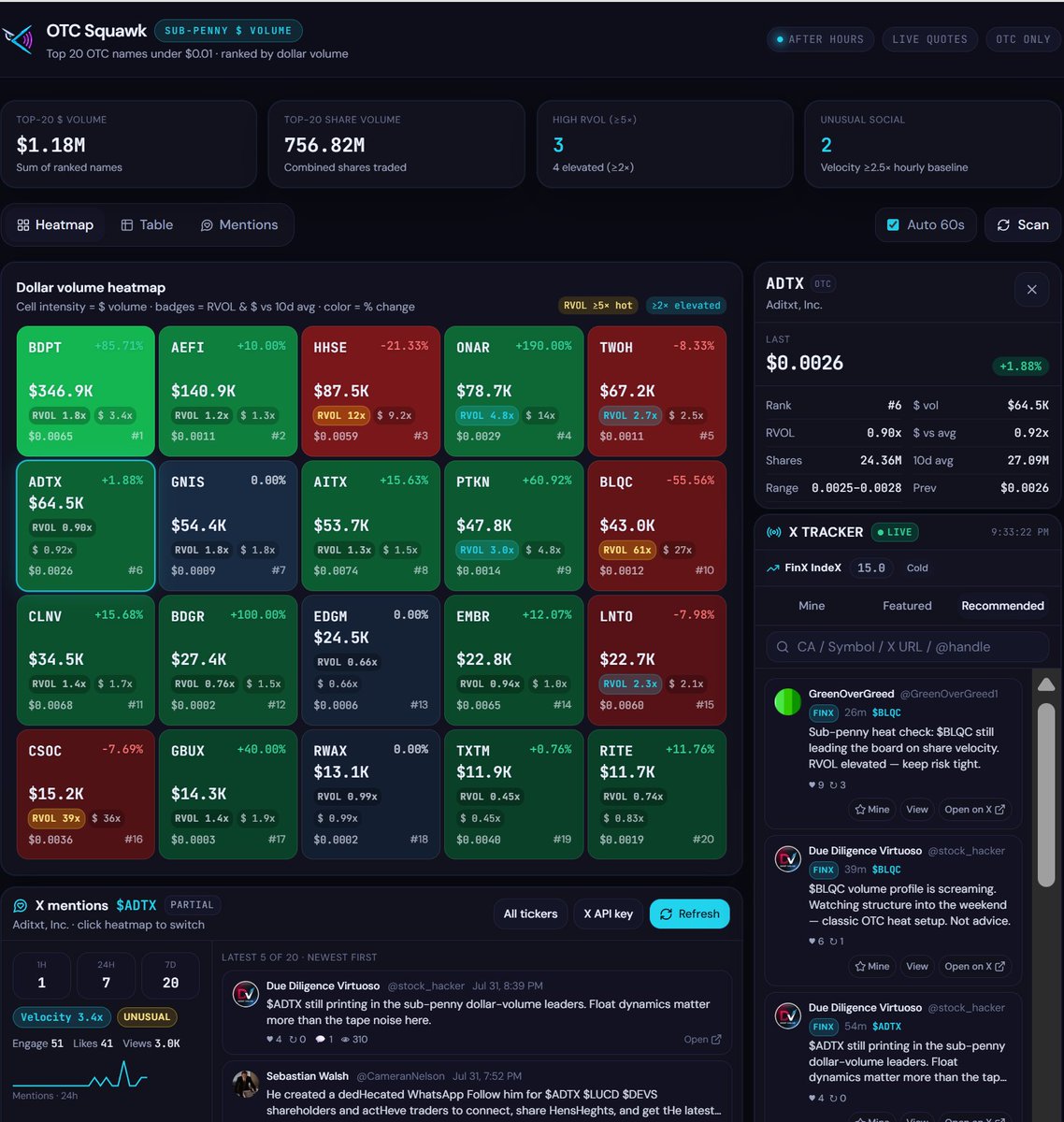Click the X Tracker broadcast icon
This screenshot has height=1122, width=1064.
pyautogui.click(x=773, y=532)
